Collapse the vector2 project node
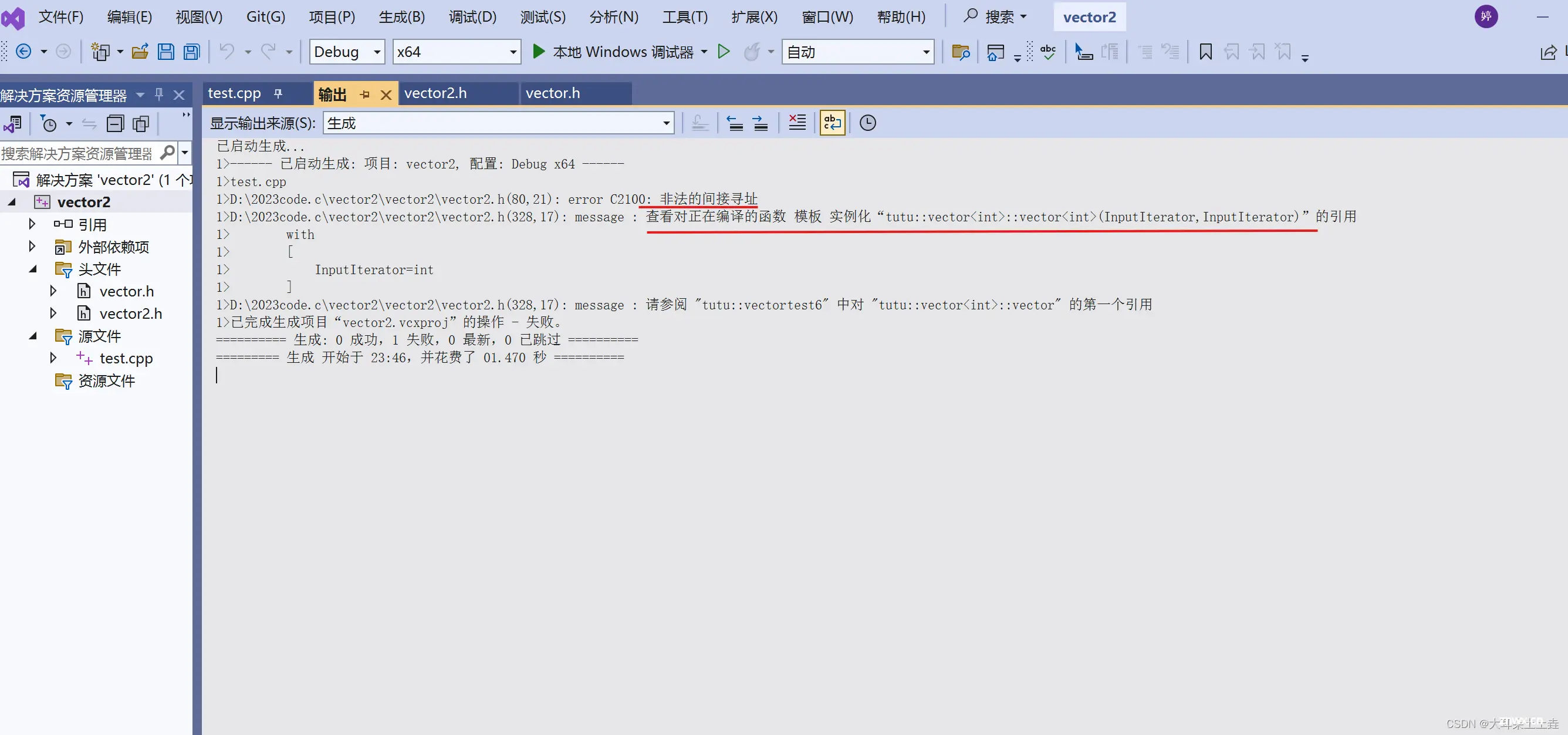 pyautogui.click(x=12, y=201)
